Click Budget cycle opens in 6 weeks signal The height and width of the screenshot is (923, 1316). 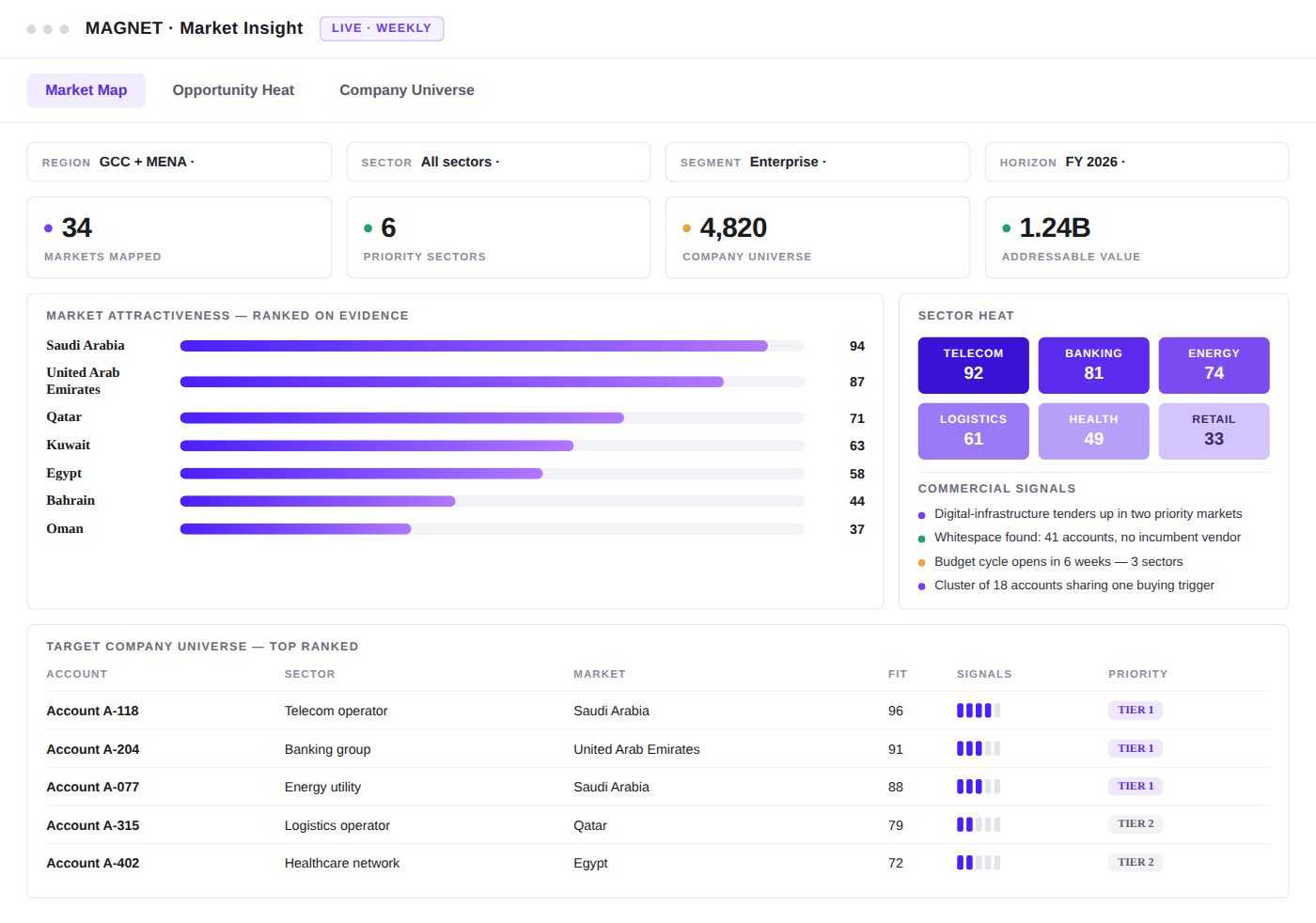[x=1058, y=562]
